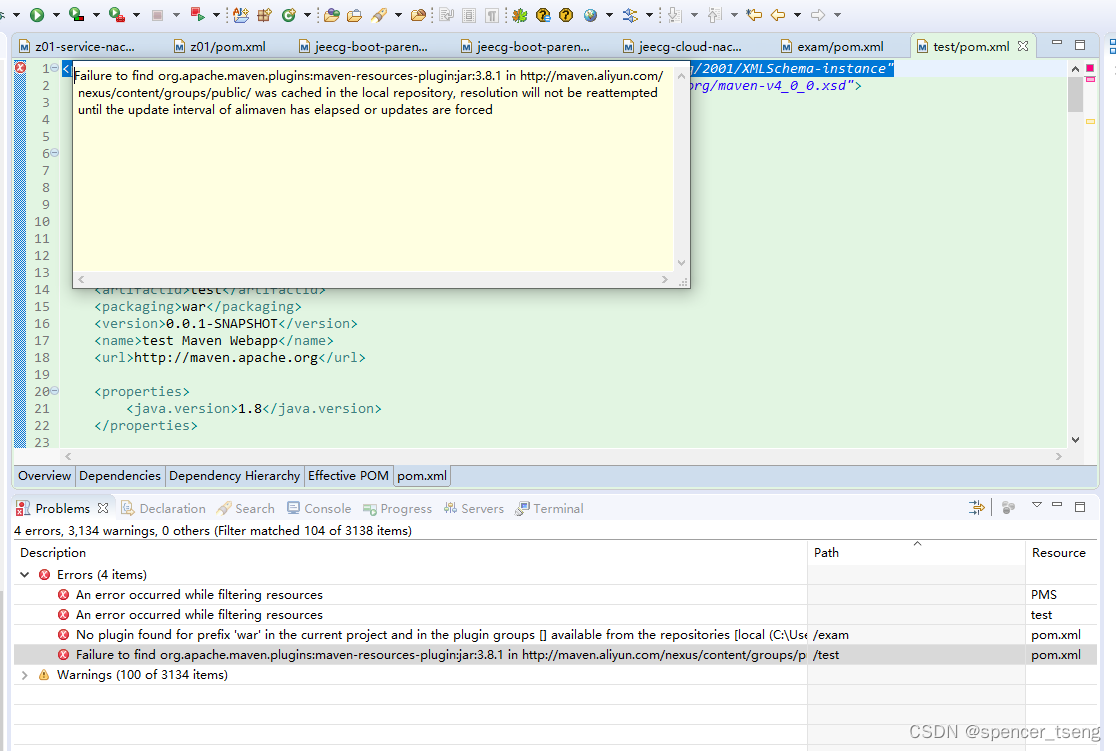
Task: Expand the Warnings group in Problems
Action: [24, 674]
